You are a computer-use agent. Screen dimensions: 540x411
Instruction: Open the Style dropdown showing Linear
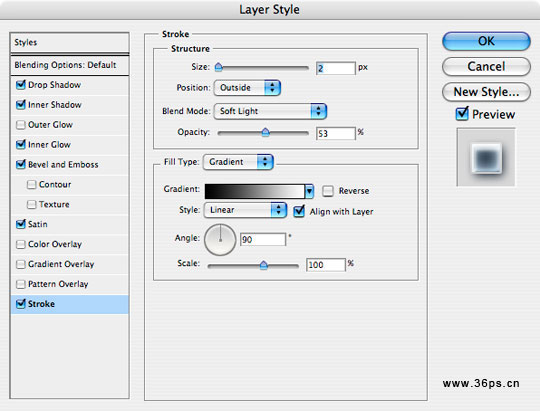[245, 210]
